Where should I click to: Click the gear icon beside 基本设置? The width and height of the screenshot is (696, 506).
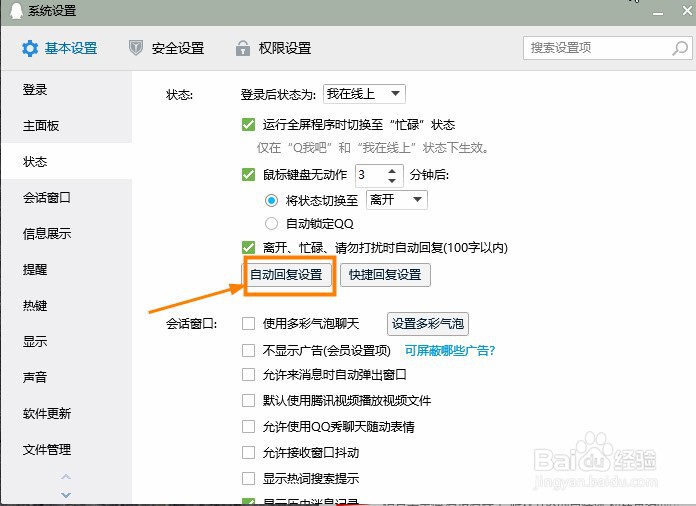(30, 48)
